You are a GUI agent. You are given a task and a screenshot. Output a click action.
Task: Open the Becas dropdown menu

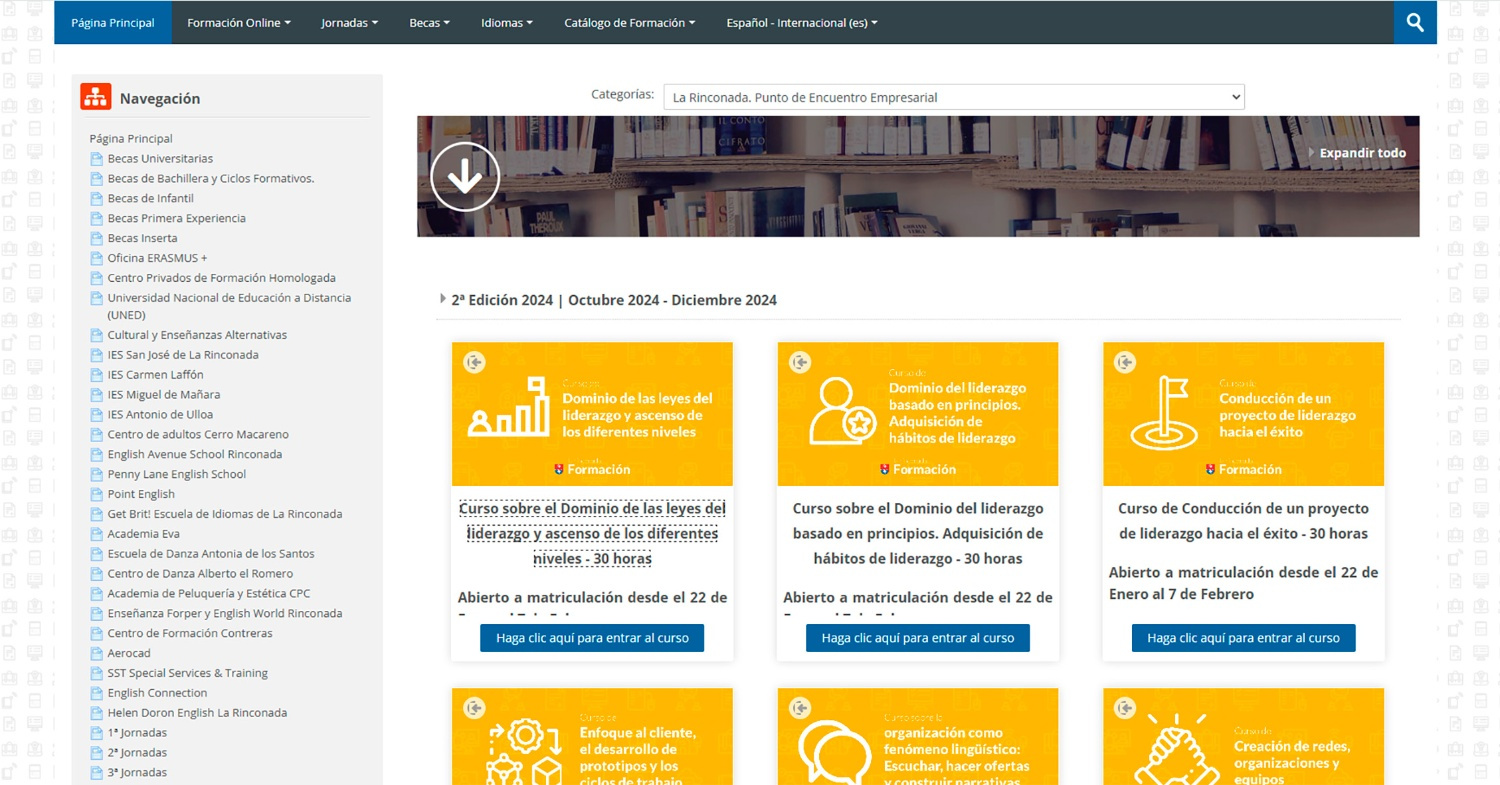coord(430,22)
